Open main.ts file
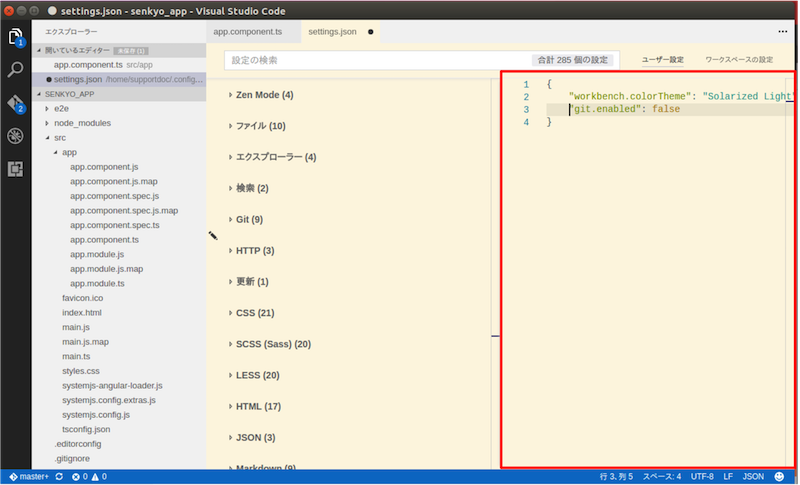Screen dimensions: 800x485 point(76,356)
